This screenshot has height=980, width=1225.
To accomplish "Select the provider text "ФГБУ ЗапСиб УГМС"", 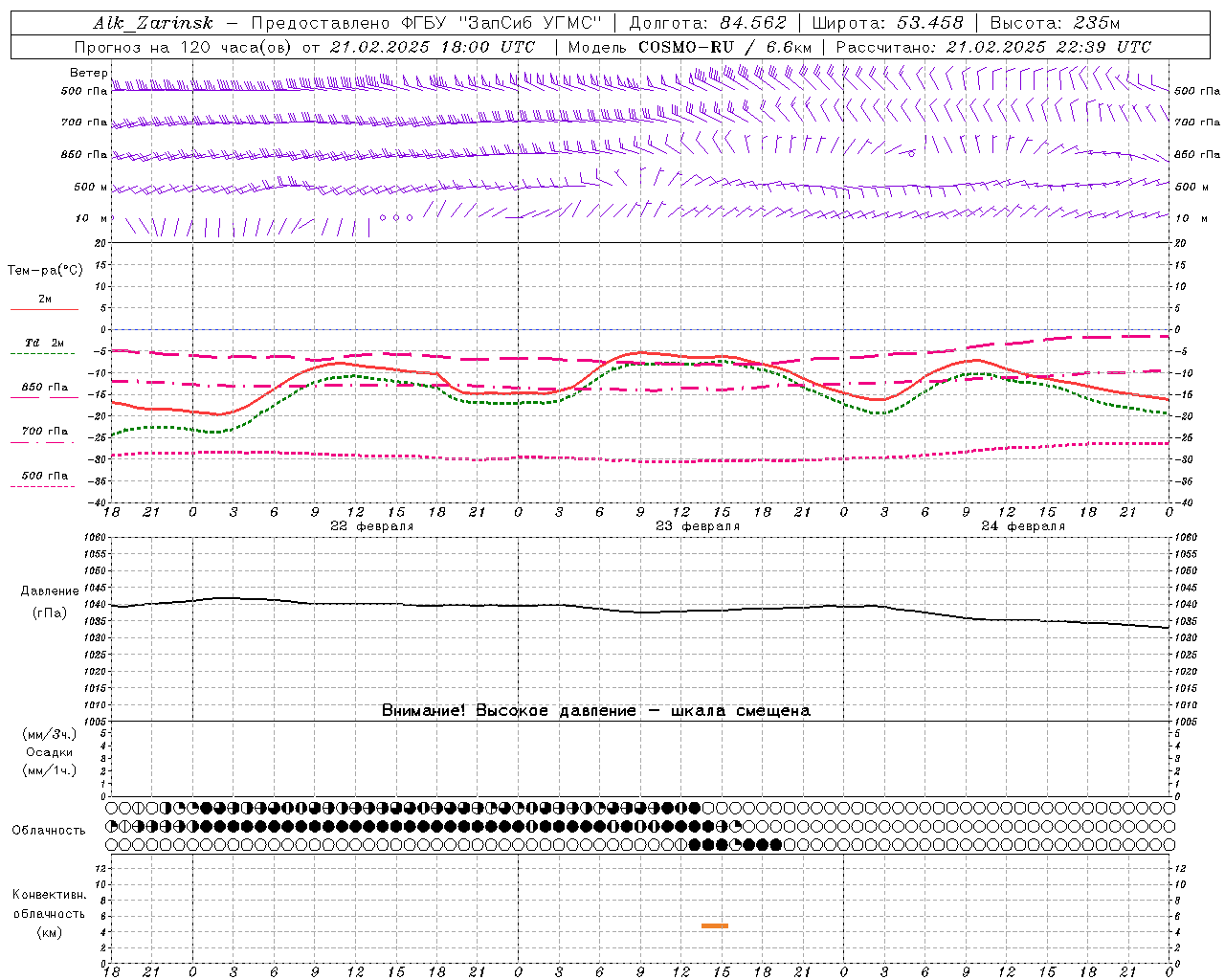I will 504,23.
